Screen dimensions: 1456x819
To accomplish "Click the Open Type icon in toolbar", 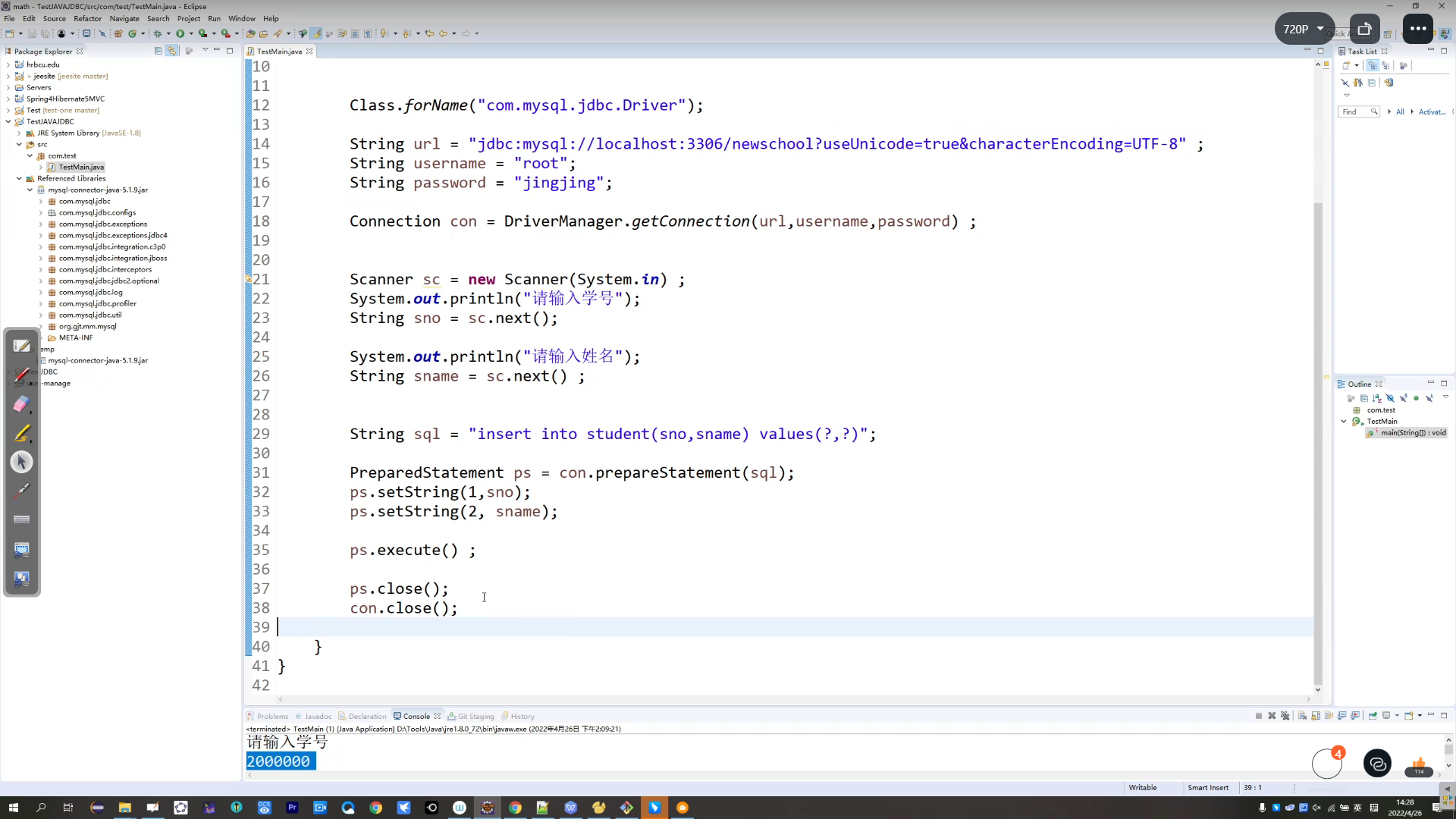I will pos(250,33).
